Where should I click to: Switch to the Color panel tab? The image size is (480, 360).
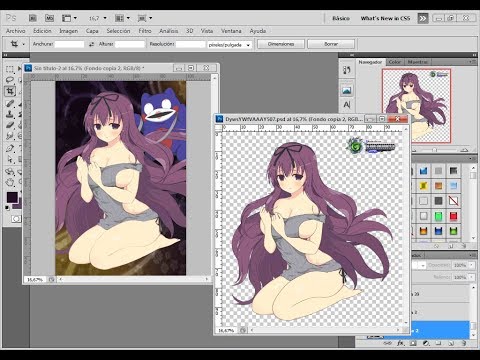[395, 62]
